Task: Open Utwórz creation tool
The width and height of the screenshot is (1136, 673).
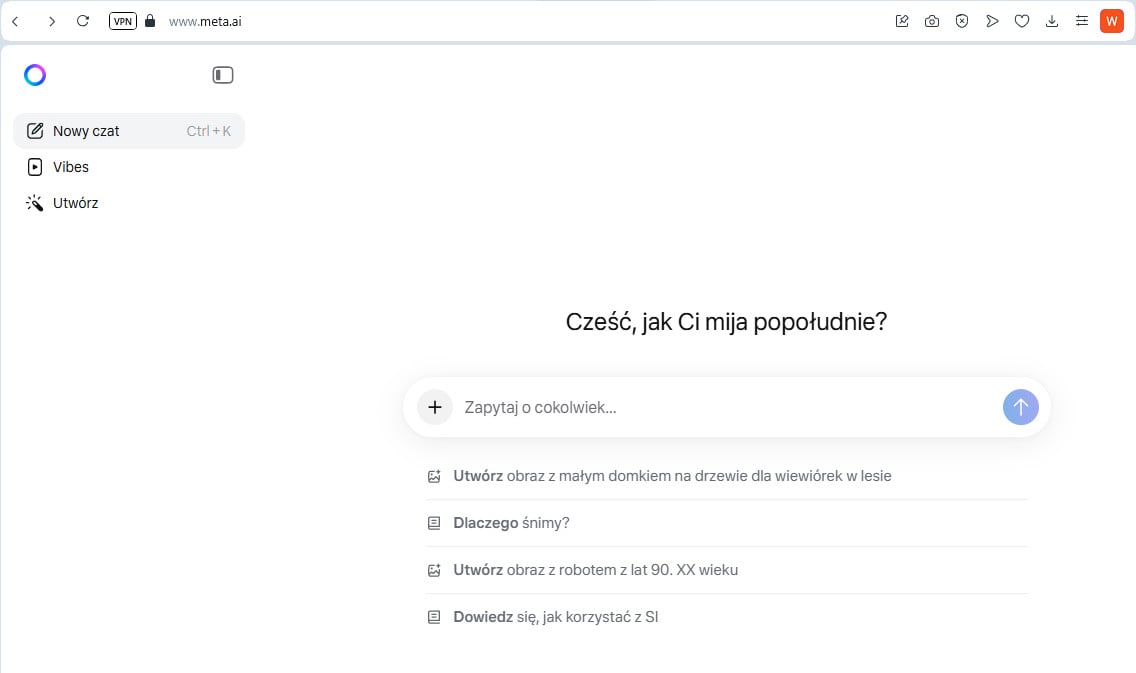Action: coord(75,203)
